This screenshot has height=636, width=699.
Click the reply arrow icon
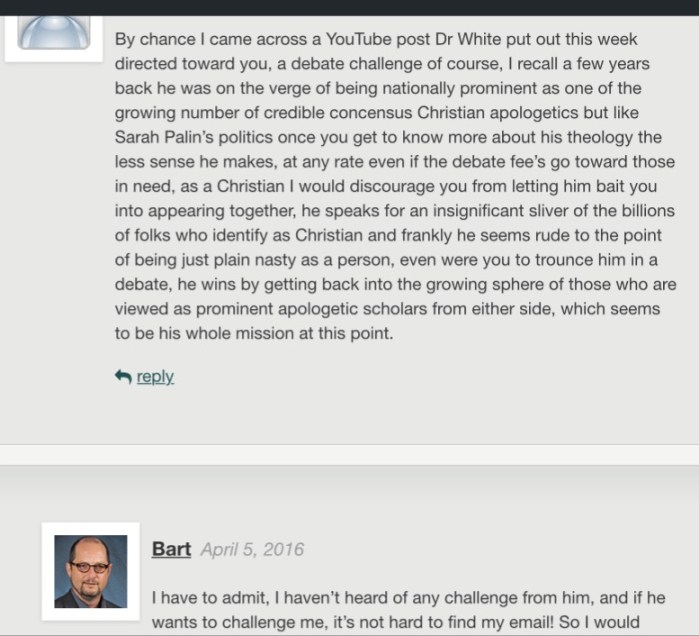click(123, 377)
